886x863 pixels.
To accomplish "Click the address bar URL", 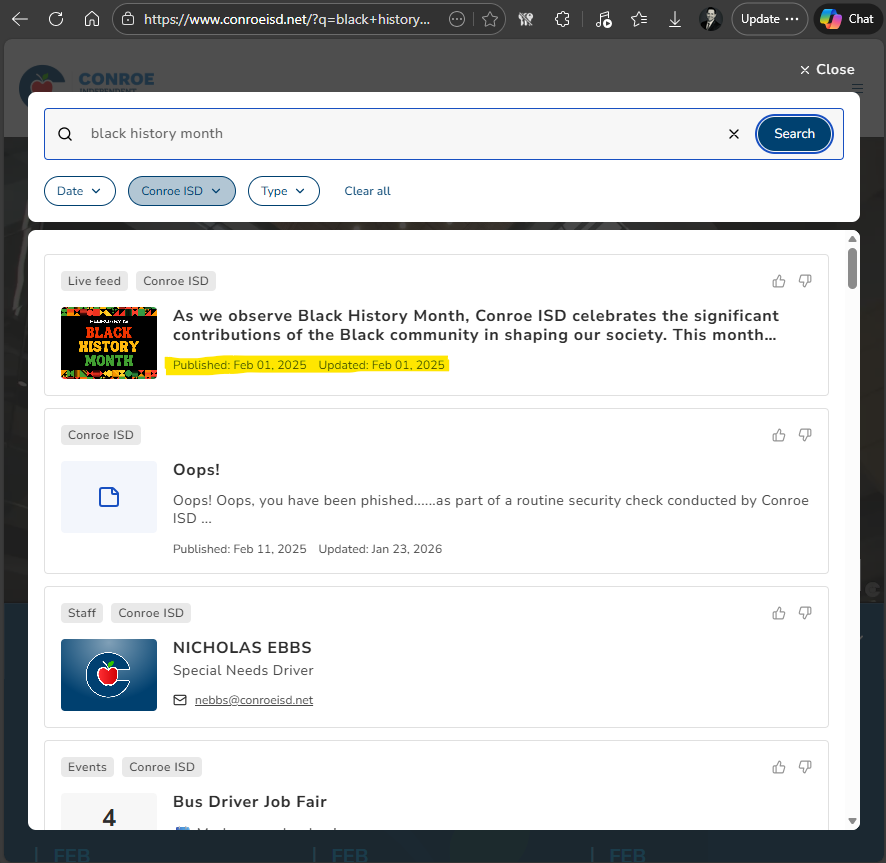I will click(287, 19).
